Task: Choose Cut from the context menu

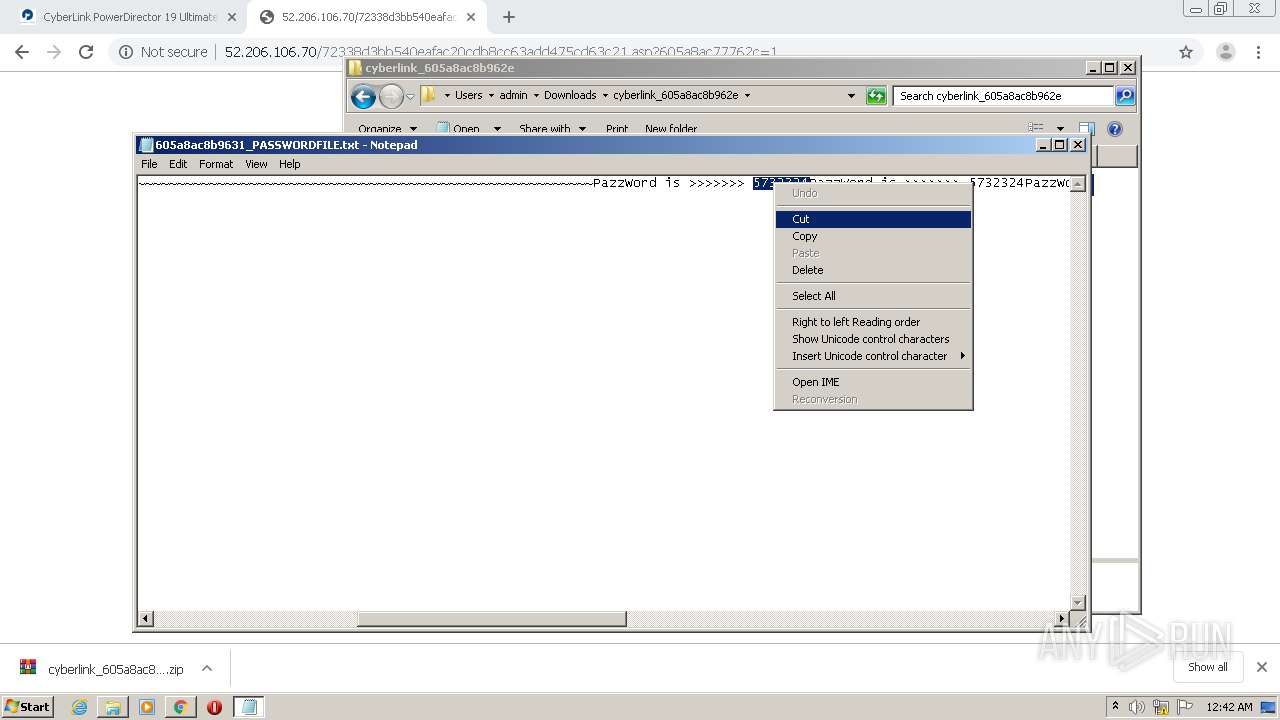Action: [x=873, y=219]
